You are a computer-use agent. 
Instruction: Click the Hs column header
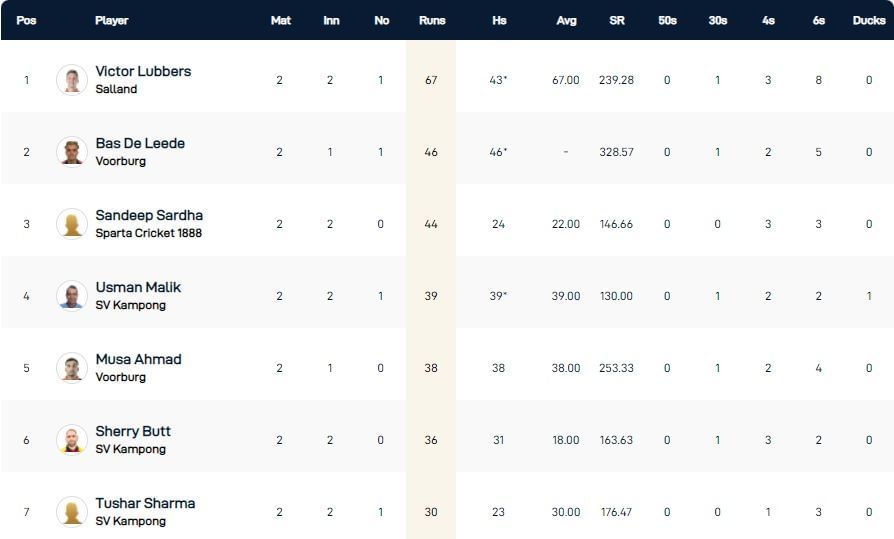point(499,20)
